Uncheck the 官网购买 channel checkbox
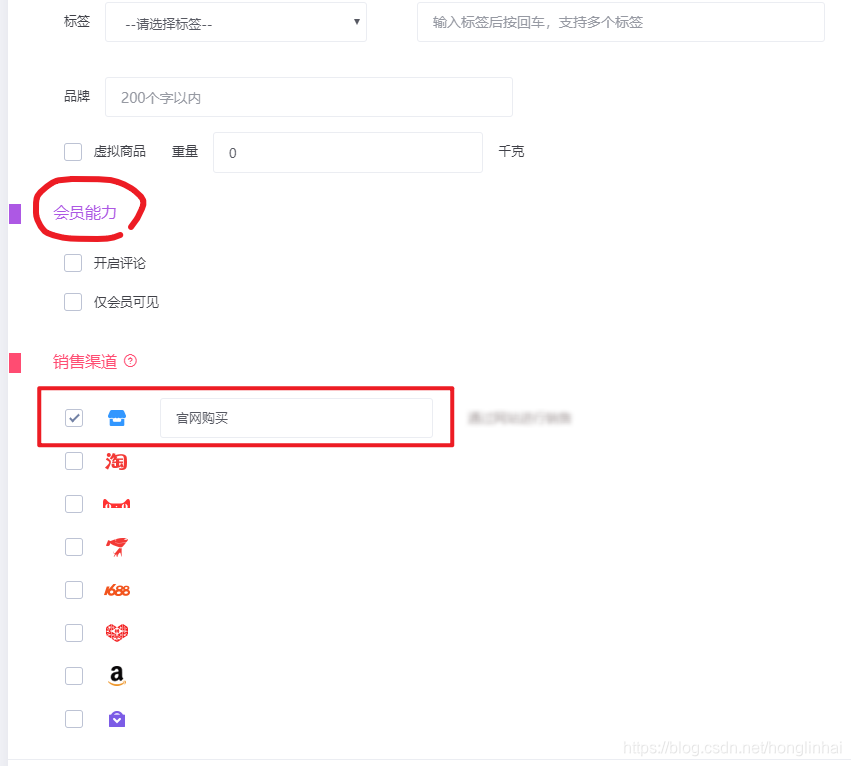The width and height of the screenshot is (851, 766). [74, 418]
